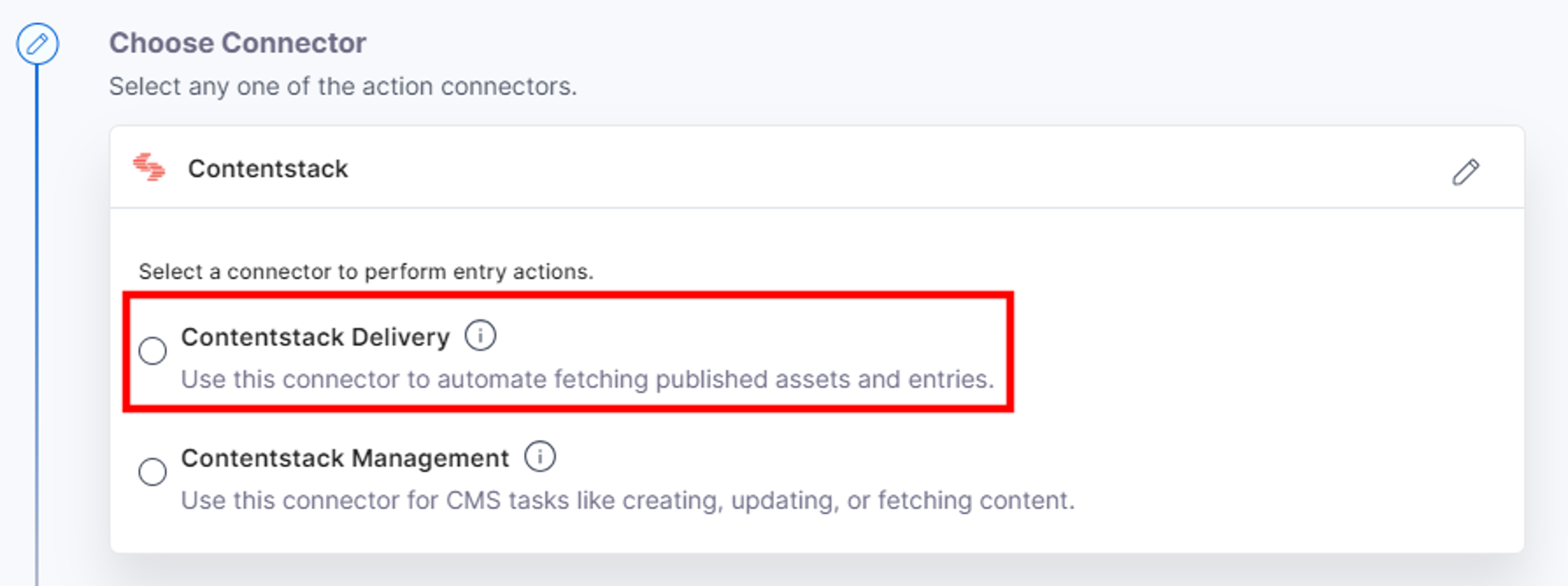Click the Contentstack Management label text
This screenshot has width=1568, height=586.
tap(345, 458)
